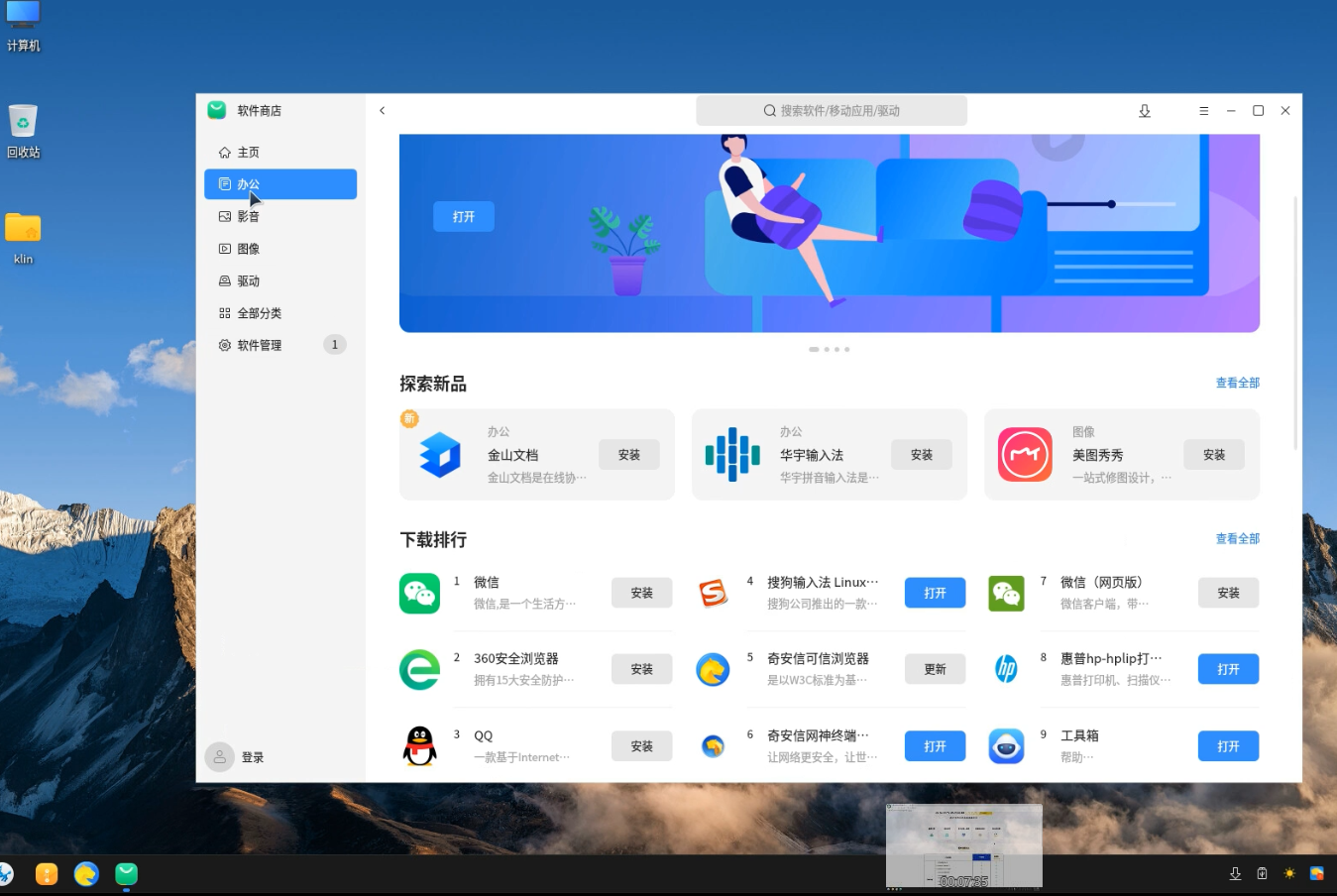Image resolution: width=1337 pixels, height=896 pixels.
Task: Click 查看全部 next to 探索新品
Action: (1238, 383)
